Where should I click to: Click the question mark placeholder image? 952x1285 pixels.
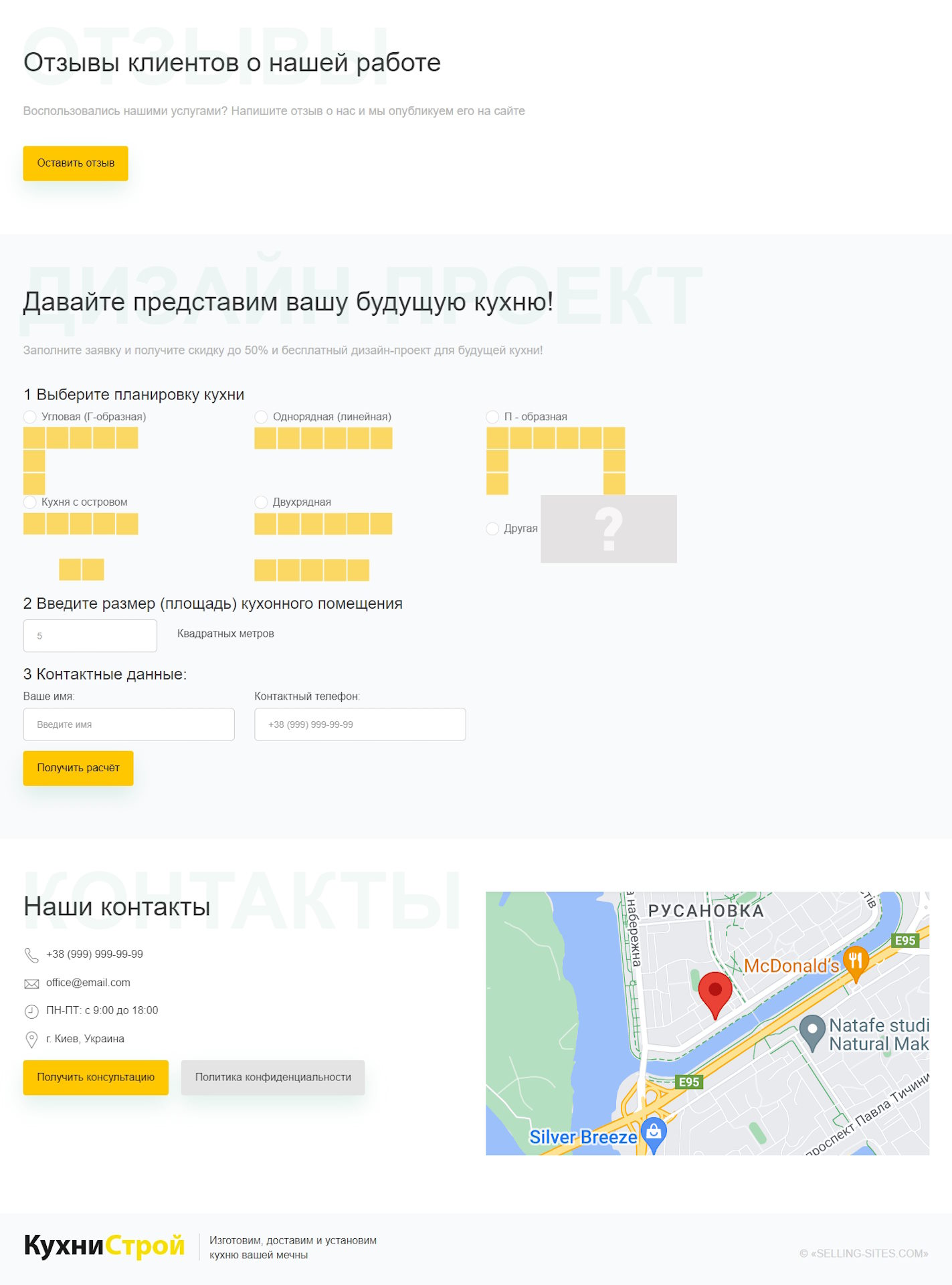point(608,528)
